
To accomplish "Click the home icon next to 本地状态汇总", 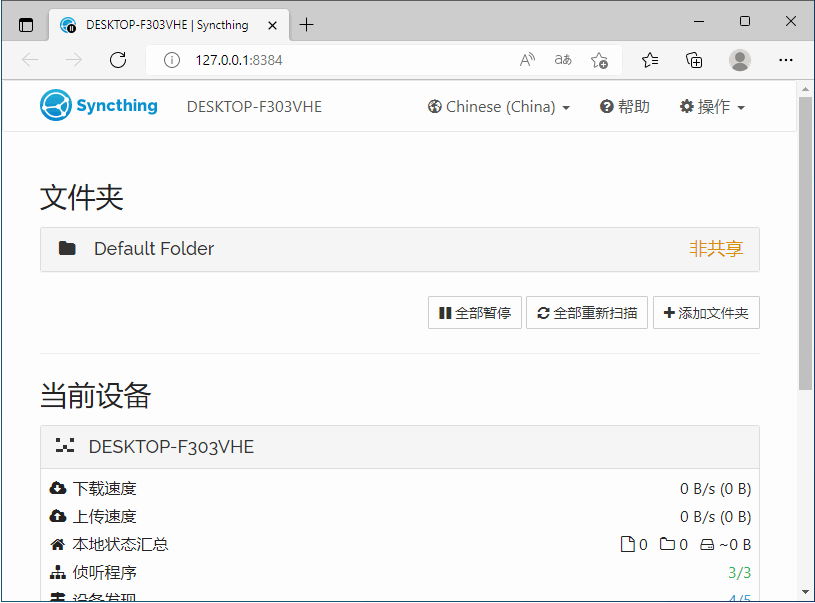I will (57, 544).
